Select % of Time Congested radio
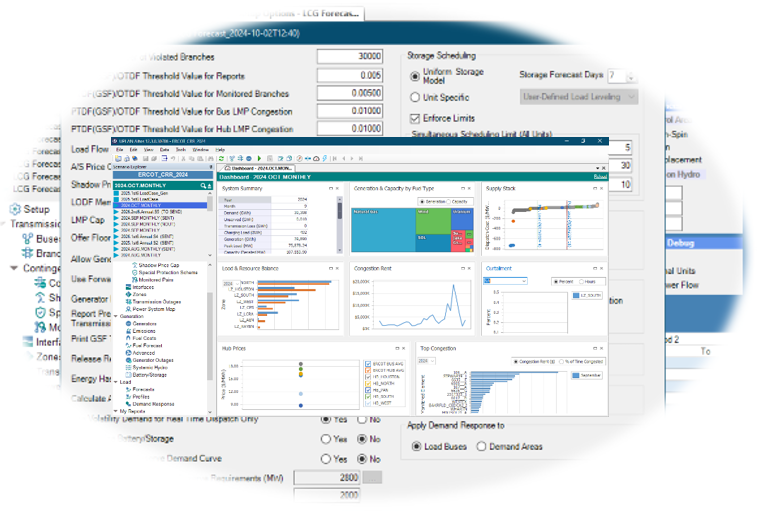This screenshot has height=515, width=764. pos(561,362)
